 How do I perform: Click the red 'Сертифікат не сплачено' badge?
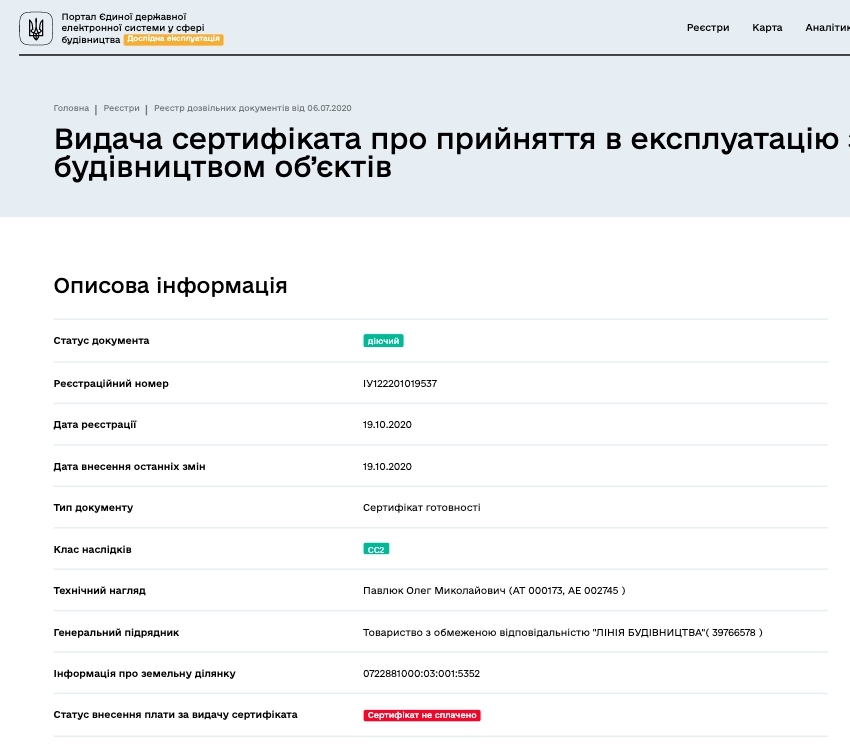pos(422,715)
